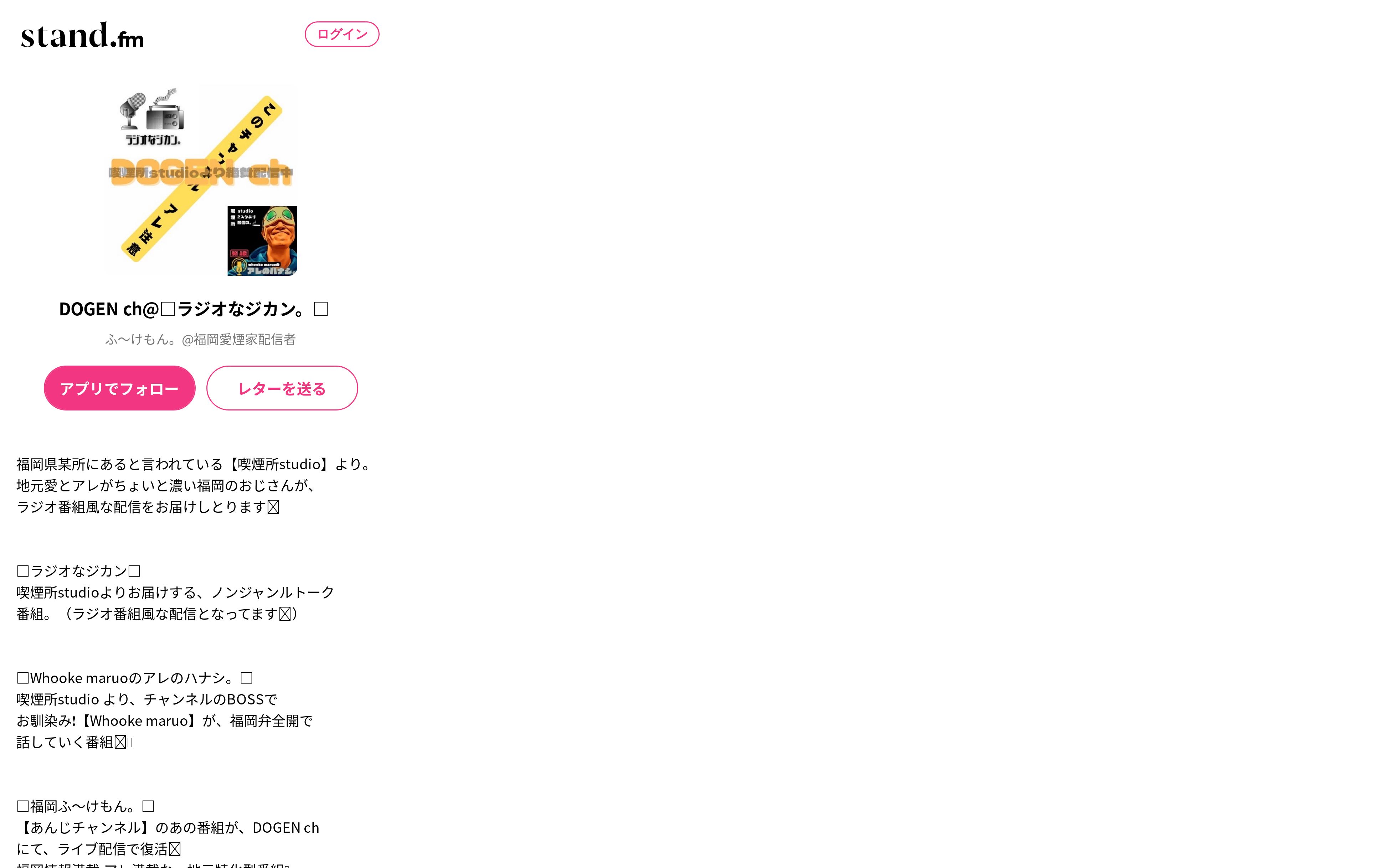
Task: Open the ログイン login button
Action: (x=342, y=34)
